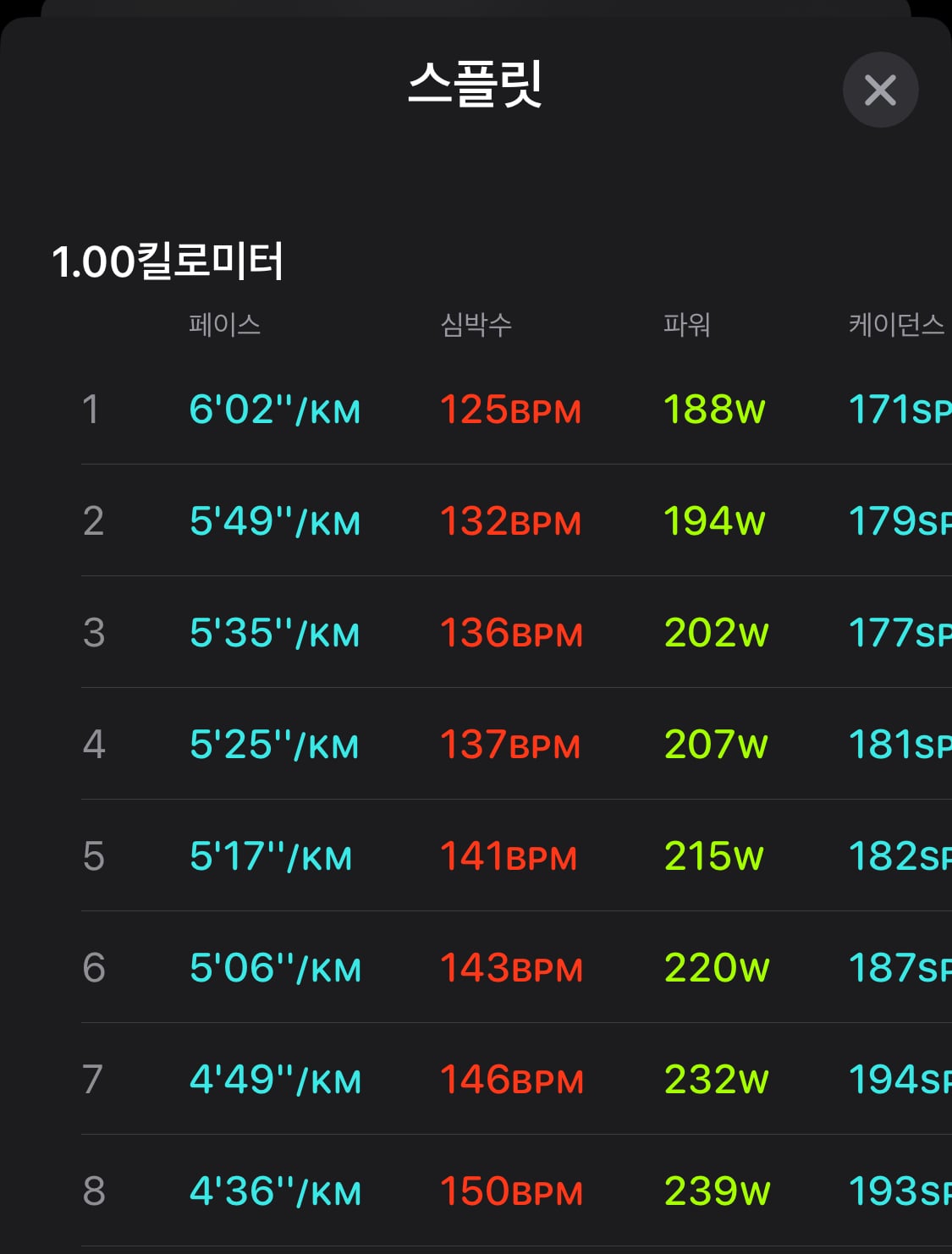The height and width of the screenshot is (1254, 952).
Task: Tap the 스플릿 title
Action: pos(476,84)
